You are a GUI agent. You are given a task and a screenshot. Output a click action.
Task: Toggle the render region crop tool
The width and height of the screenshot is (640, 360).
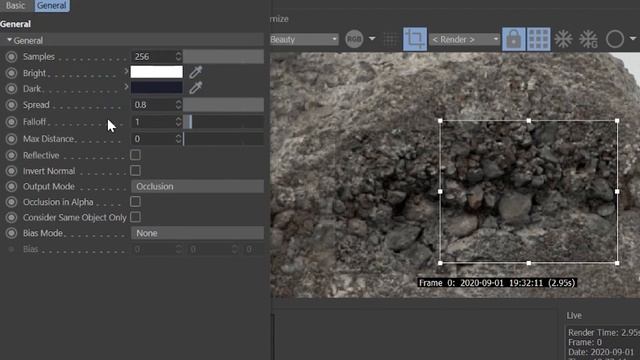click(415, 39)
